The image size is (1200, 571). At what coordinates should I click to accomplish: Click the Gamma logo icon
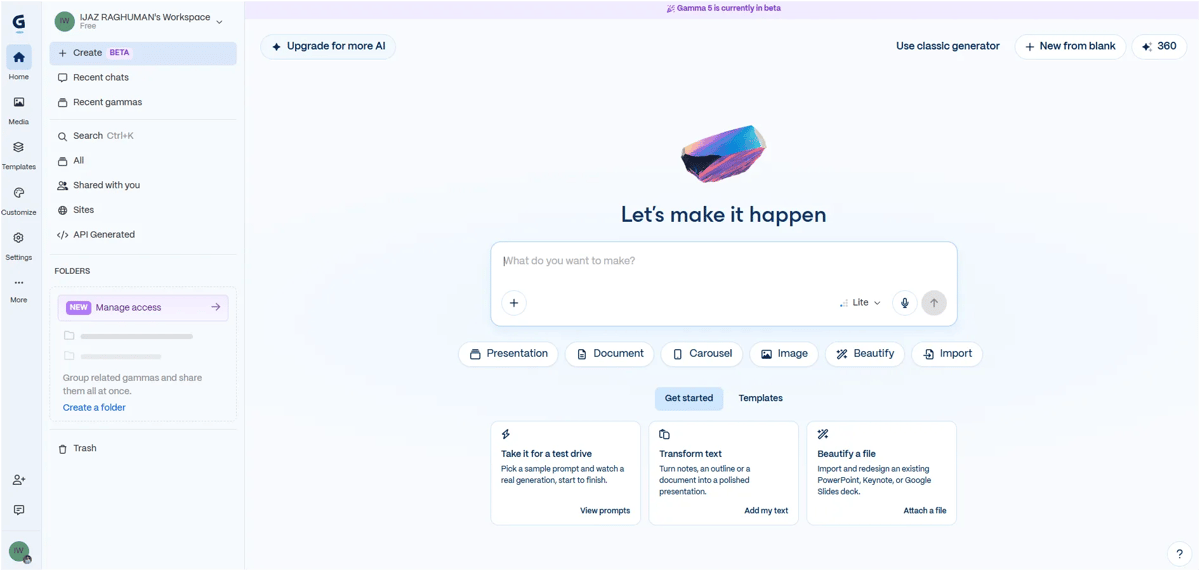18,22
